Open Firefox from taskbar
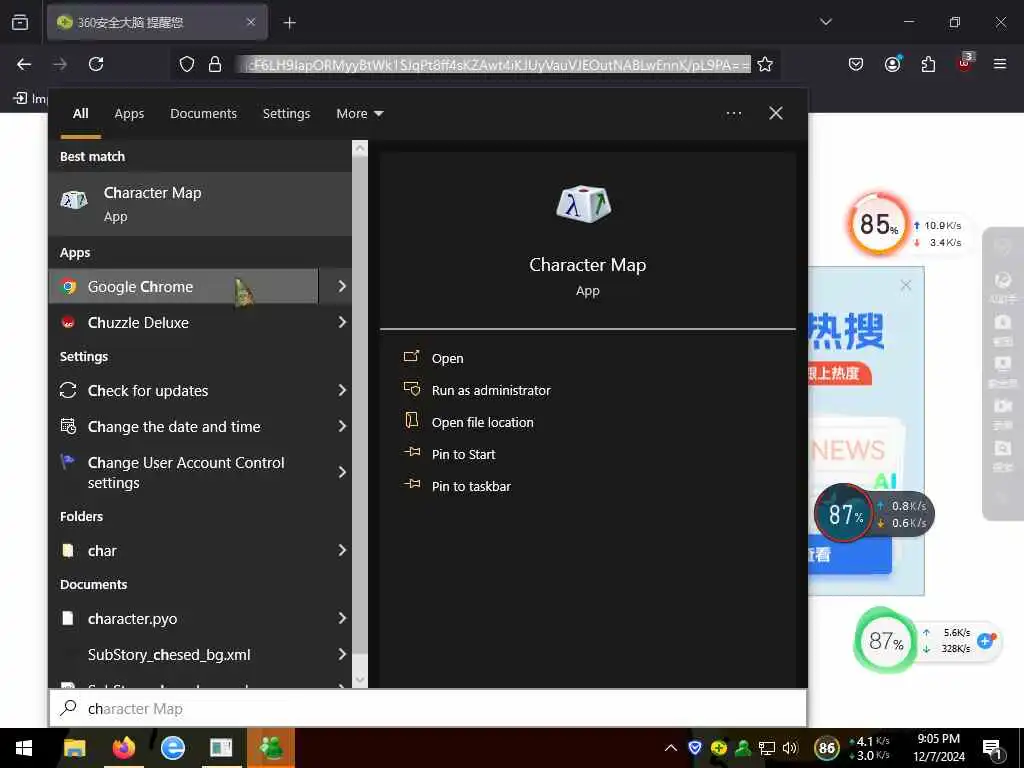The height and width of the screenshot is (768, 1024). click(x=123, y=748)
